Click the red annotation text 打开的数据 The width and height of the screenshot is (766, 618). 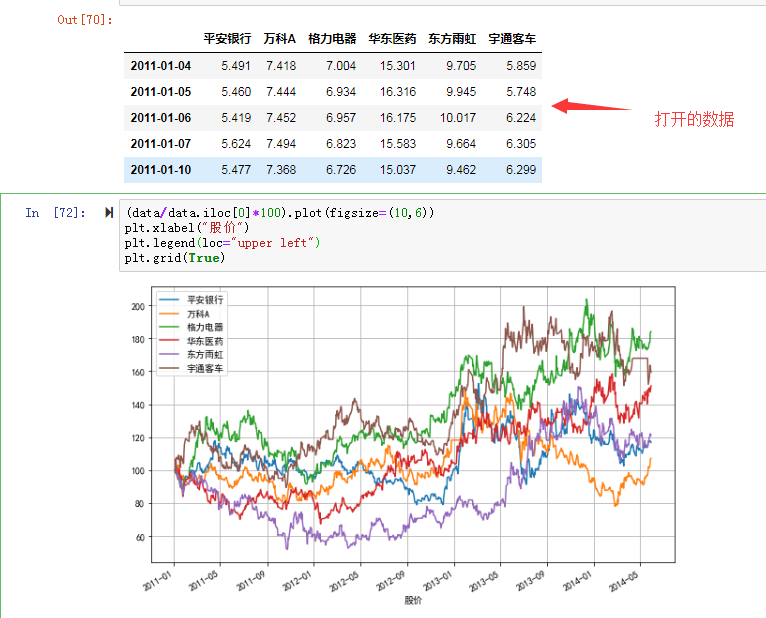(694, 119)
